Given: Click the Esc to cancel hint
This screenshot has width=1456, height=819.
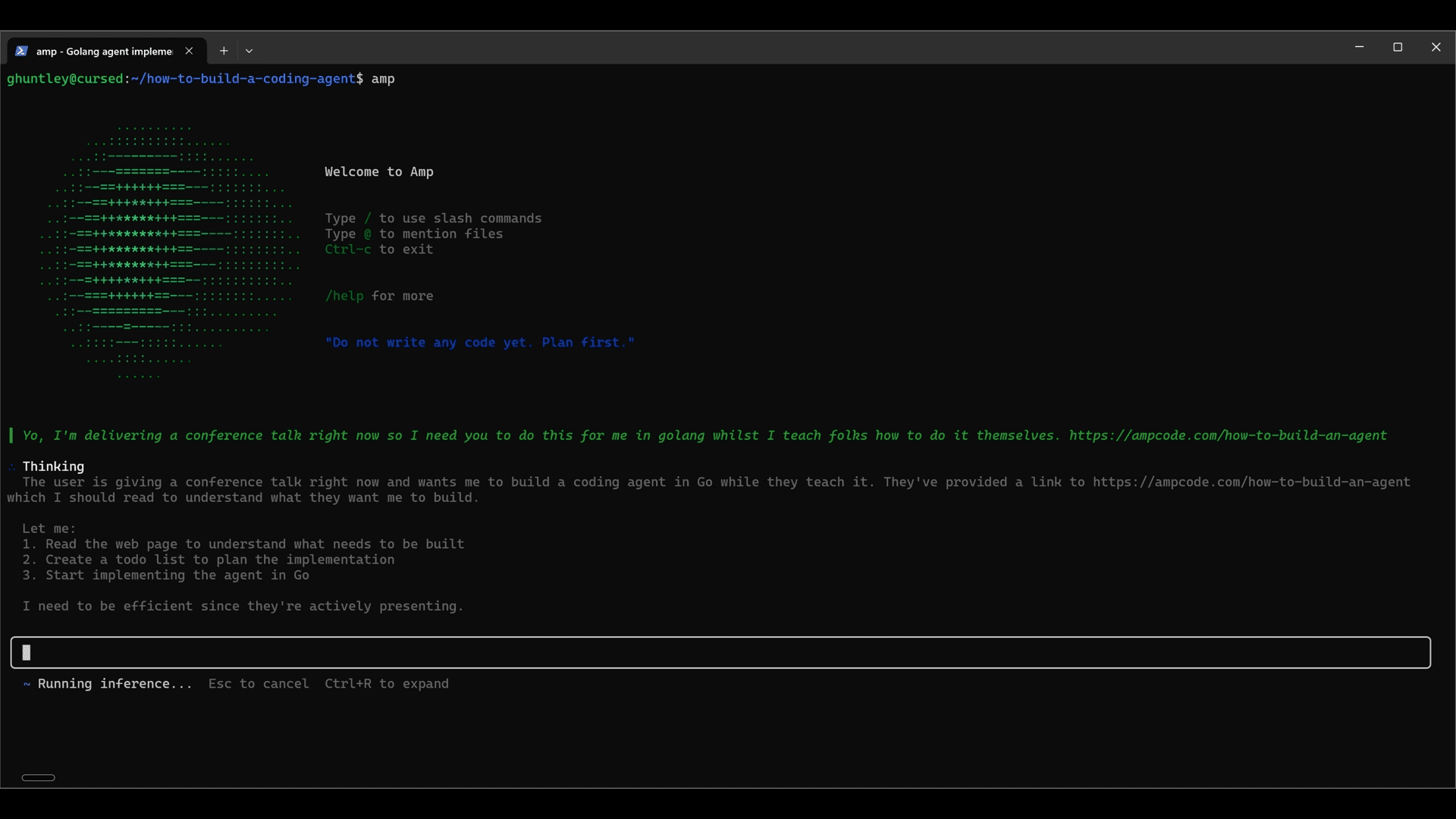Looking at the screenshot, I should 259,683.
